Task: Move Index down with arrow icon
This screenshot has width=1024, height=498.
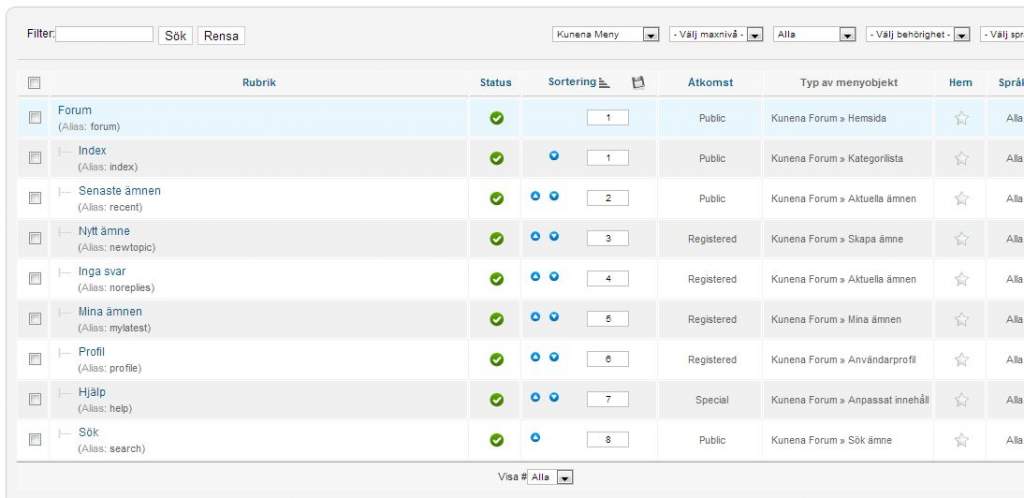Action: coord(554,156)
